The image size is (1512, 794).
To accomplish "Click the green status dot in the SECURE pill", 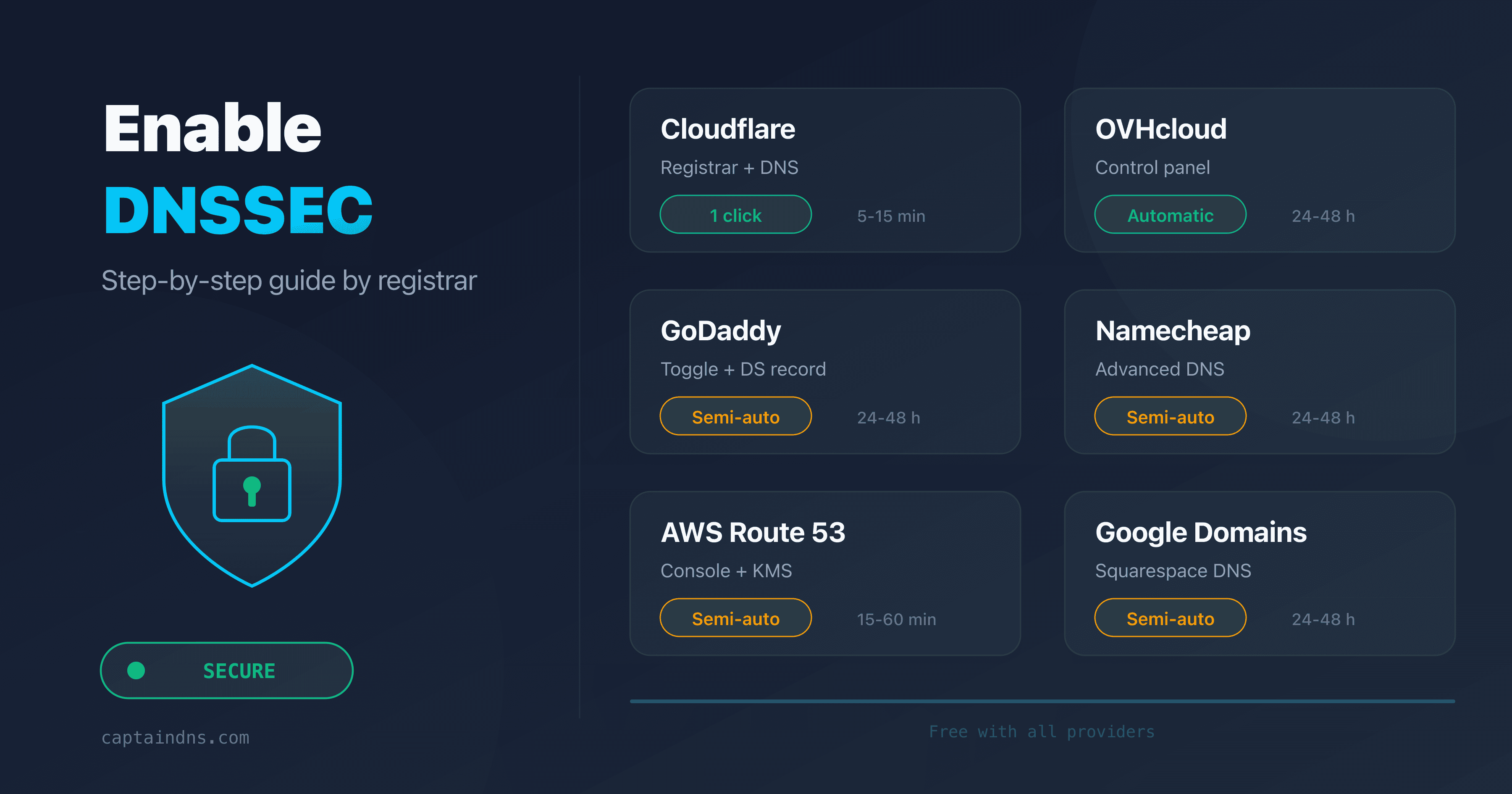I will pos(136,670).
